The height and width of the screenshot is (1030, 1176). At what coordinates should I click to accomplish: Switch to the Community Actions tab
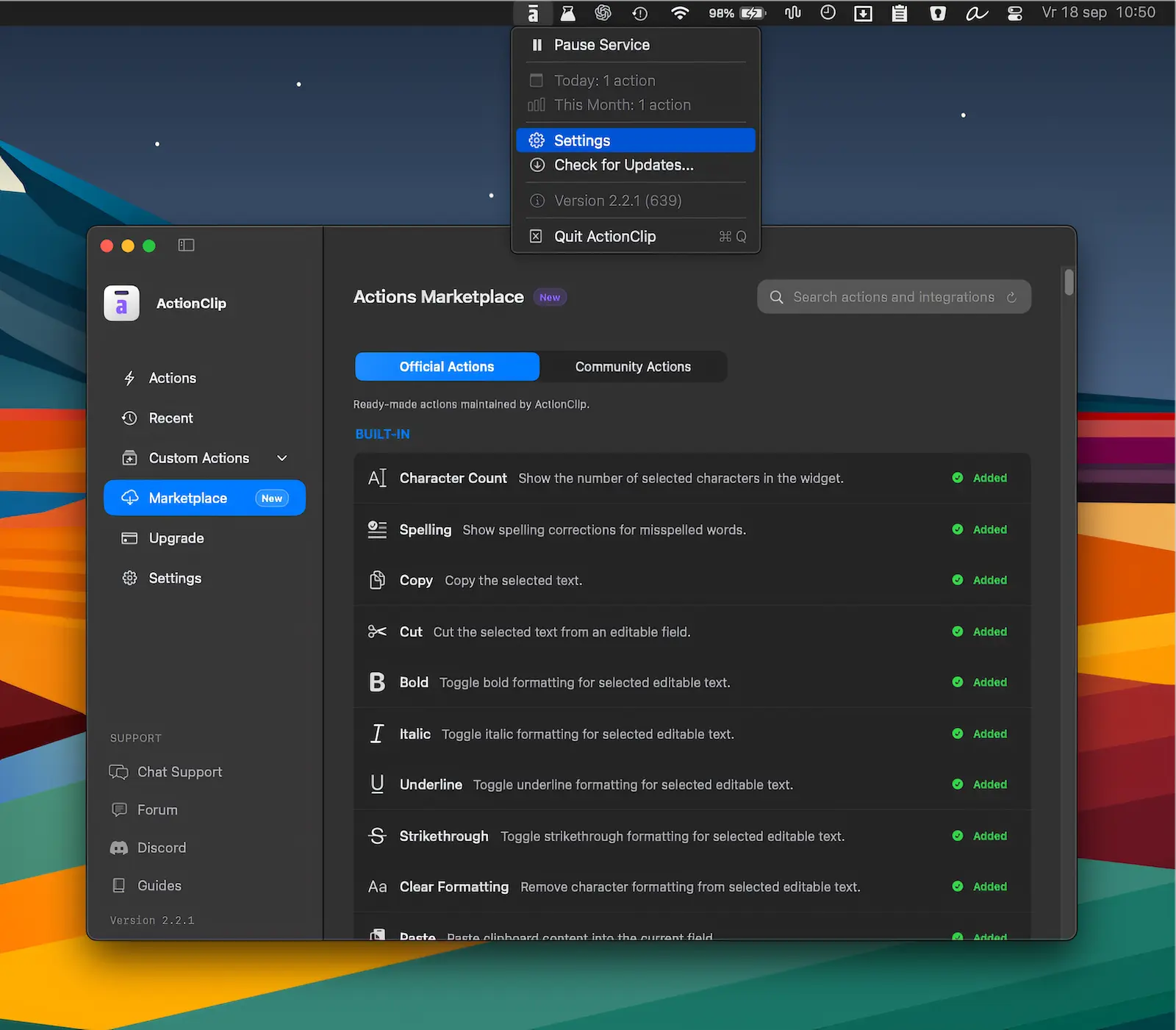(633, 367)
